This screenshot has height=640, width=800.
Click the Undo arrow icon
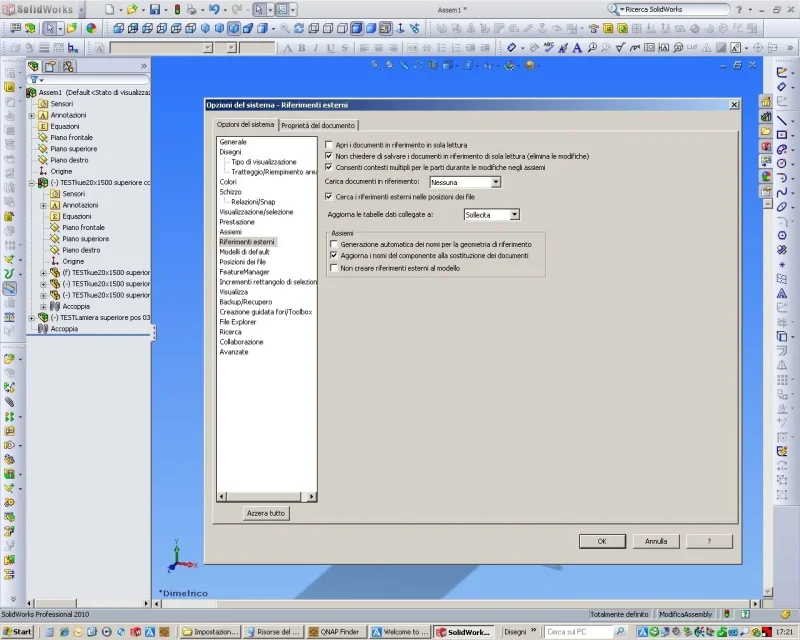pos(214,9)
